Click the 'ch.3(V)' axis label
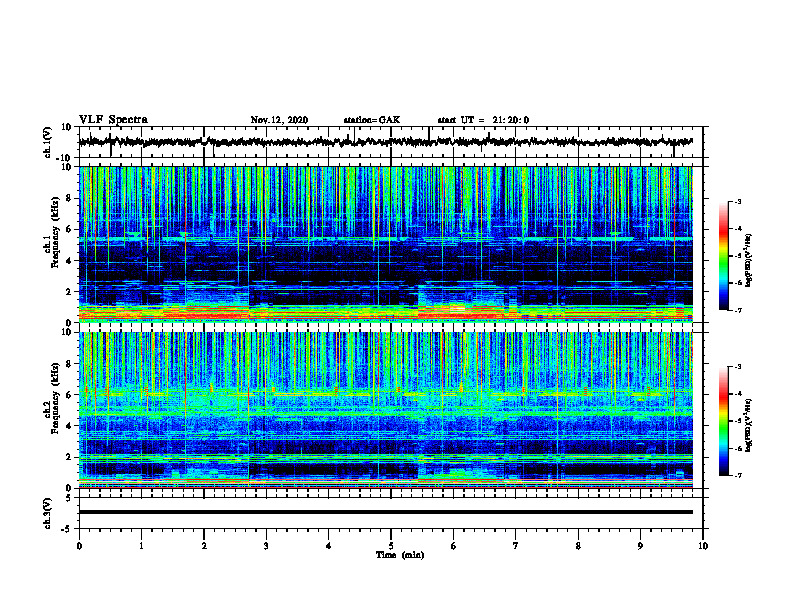This screenshot has width=792, height=612. click(48, 514)
